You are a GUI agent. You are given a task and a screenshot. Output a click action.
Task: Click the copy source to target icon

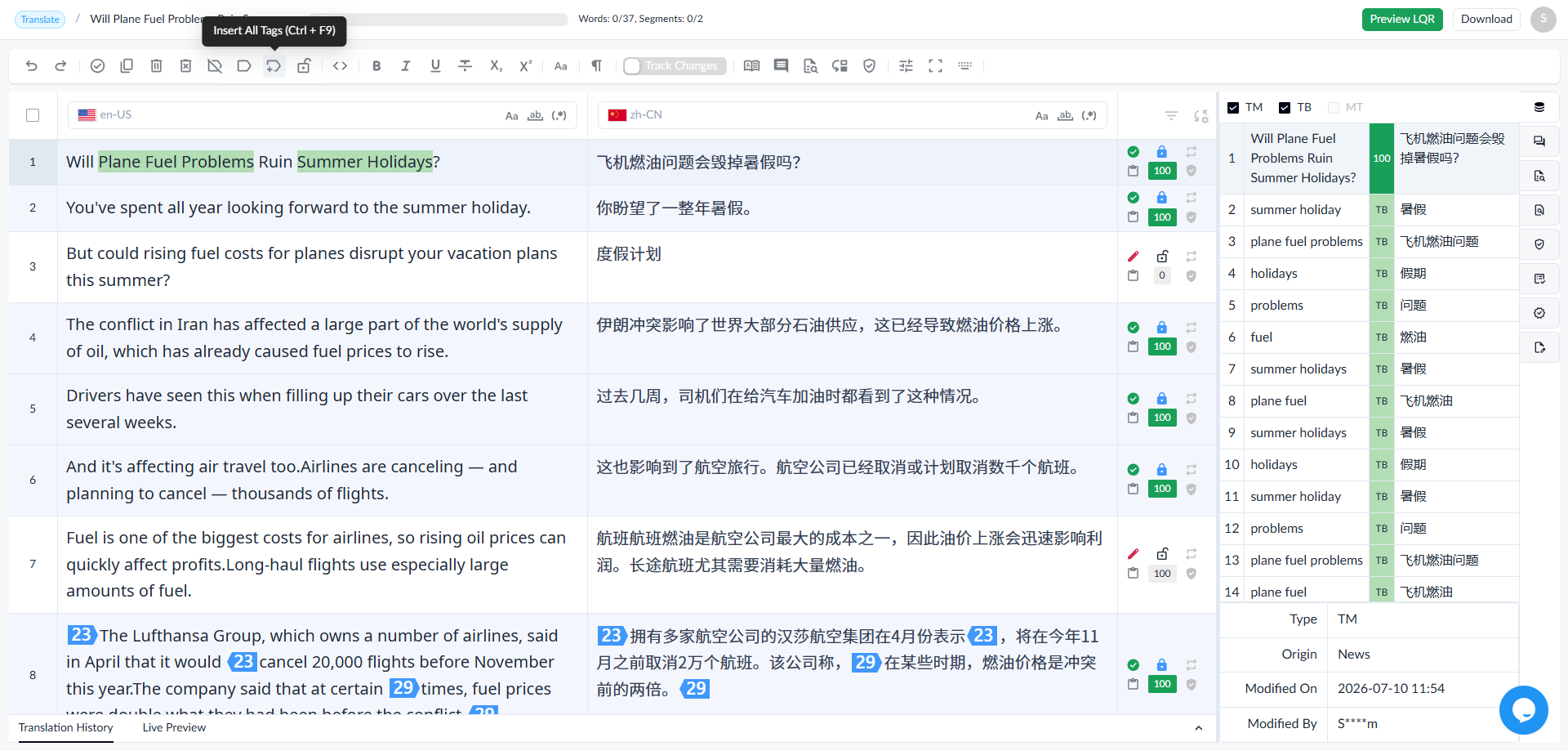point(127,66)
